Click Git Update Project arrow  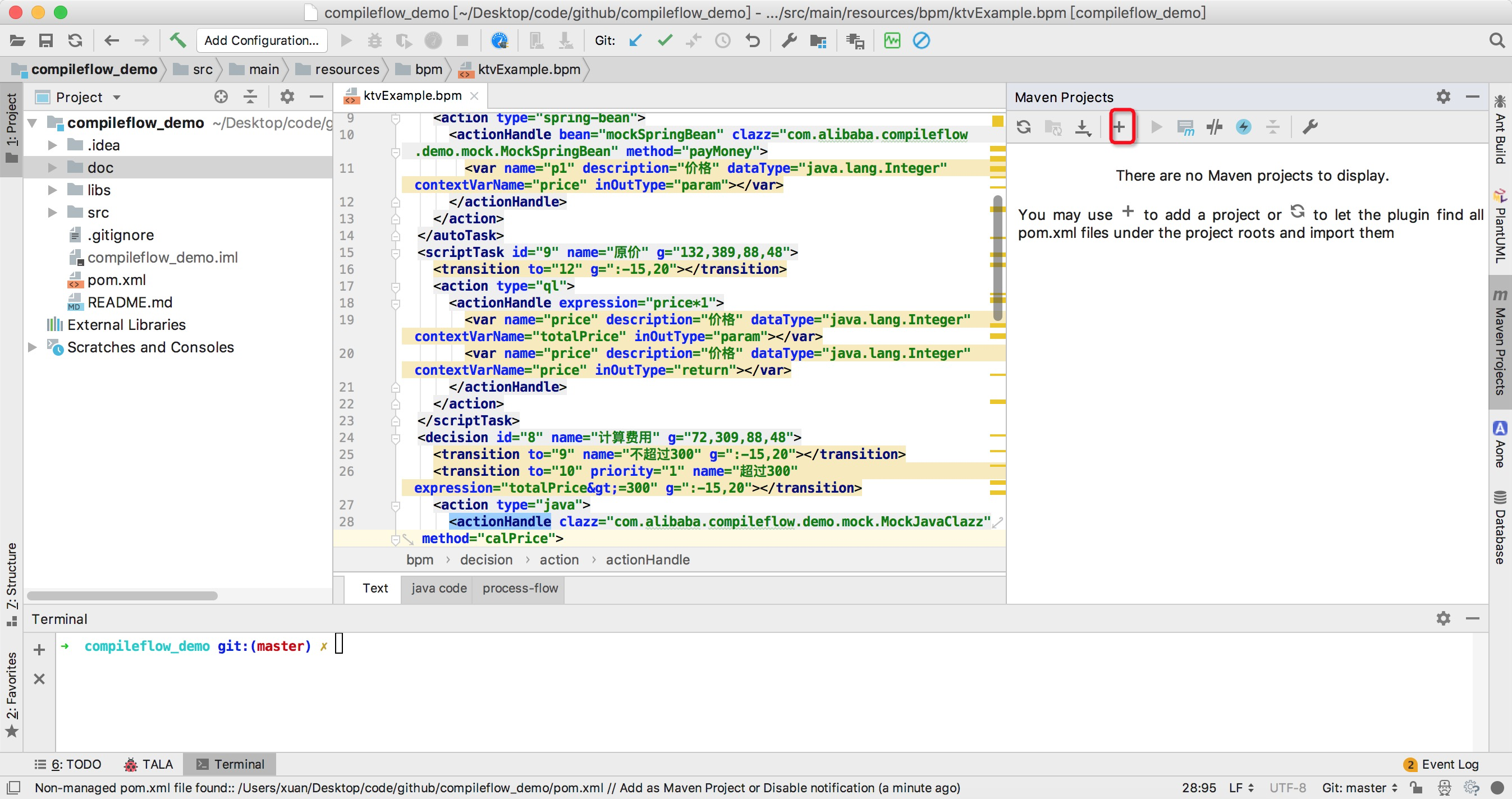635,40
